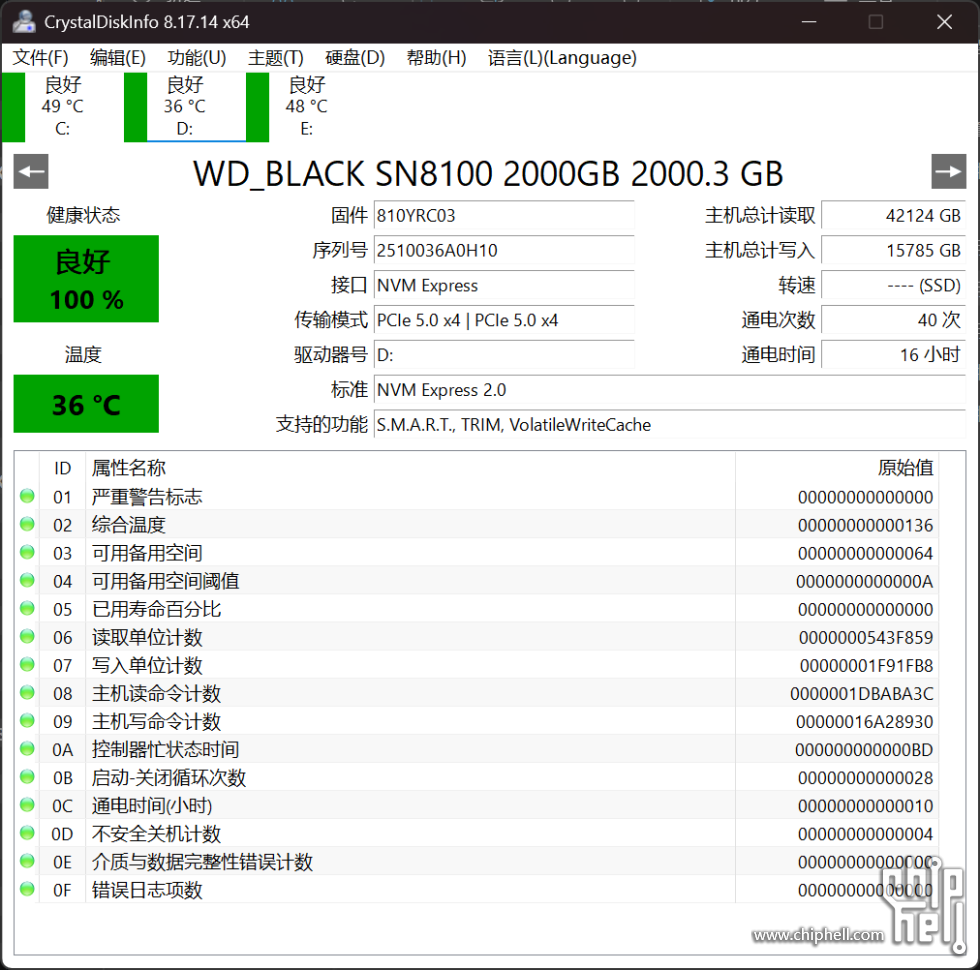Image resolution: width=980 pixels, height=970 pixels.
Task: Open the 主题(T) menu
Action: click(276, 58)
